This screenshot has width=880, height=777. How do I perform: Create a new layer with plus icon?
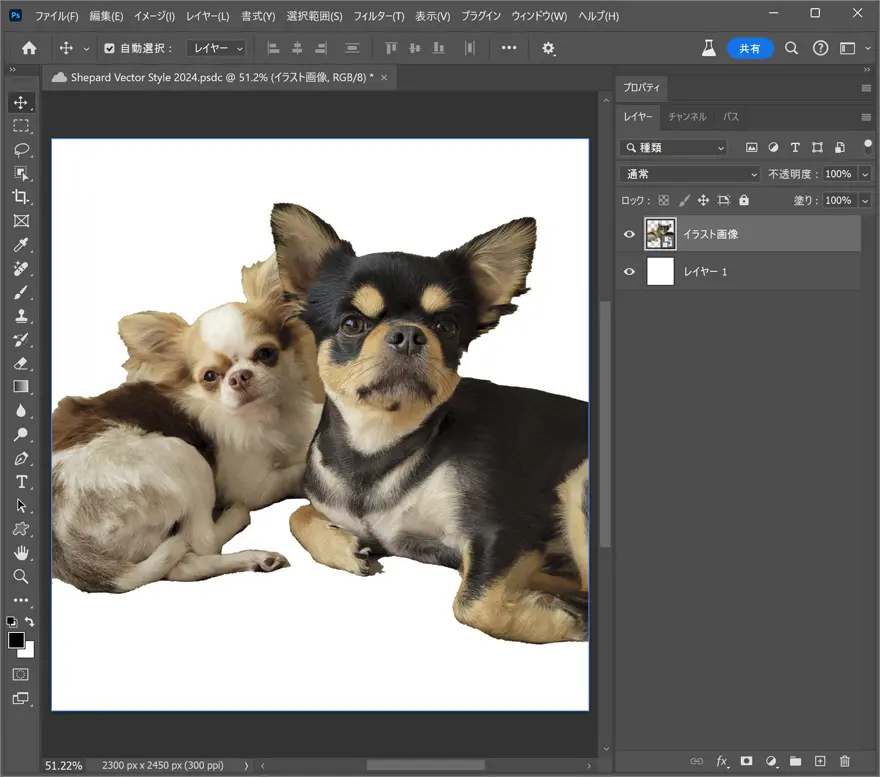pyautogui.click(x=820, y=762)
